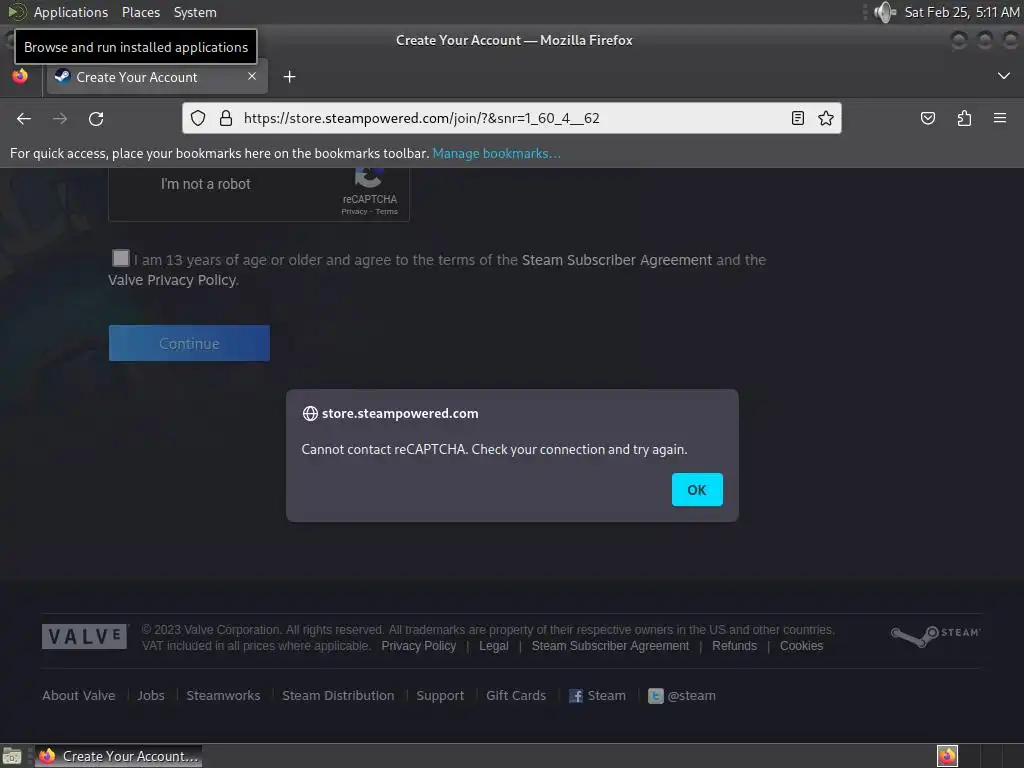Open Gift Cards link
The height and width of the screenshot is (768, 1024).
click(x=516, y=696)
